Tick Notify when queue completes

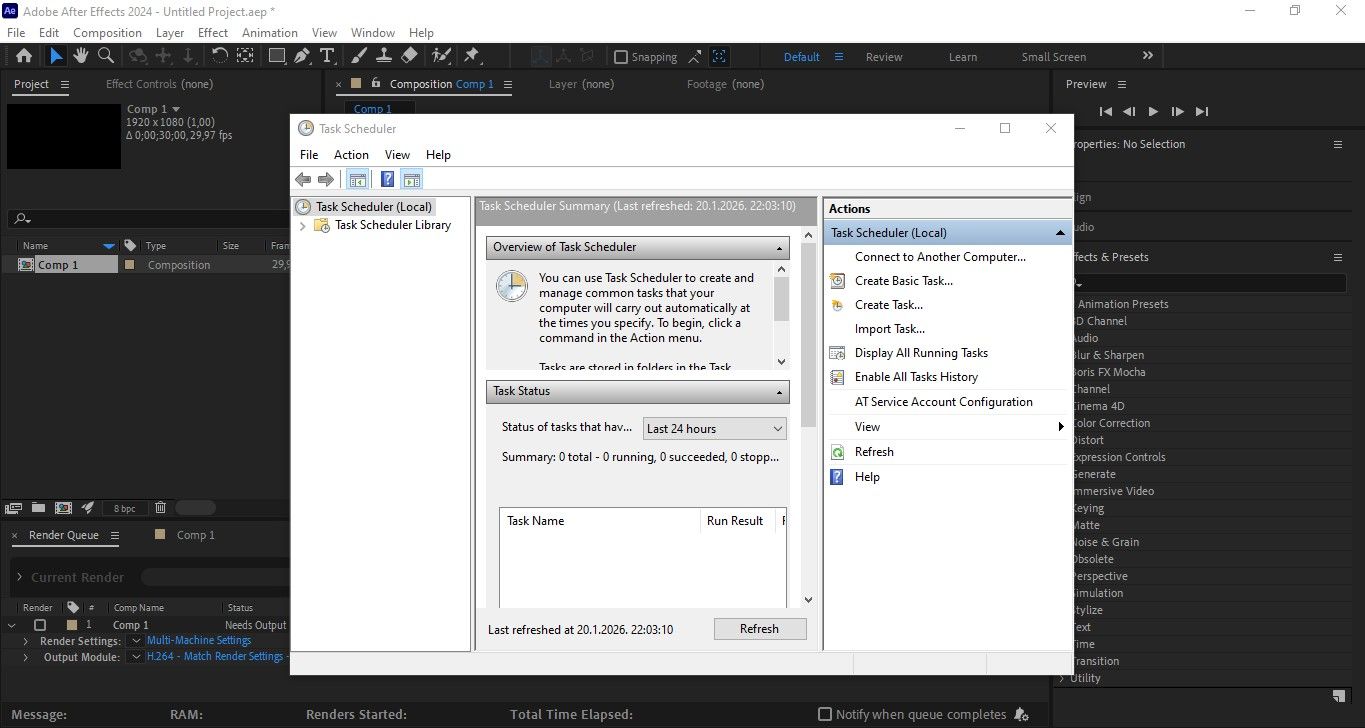825,714
